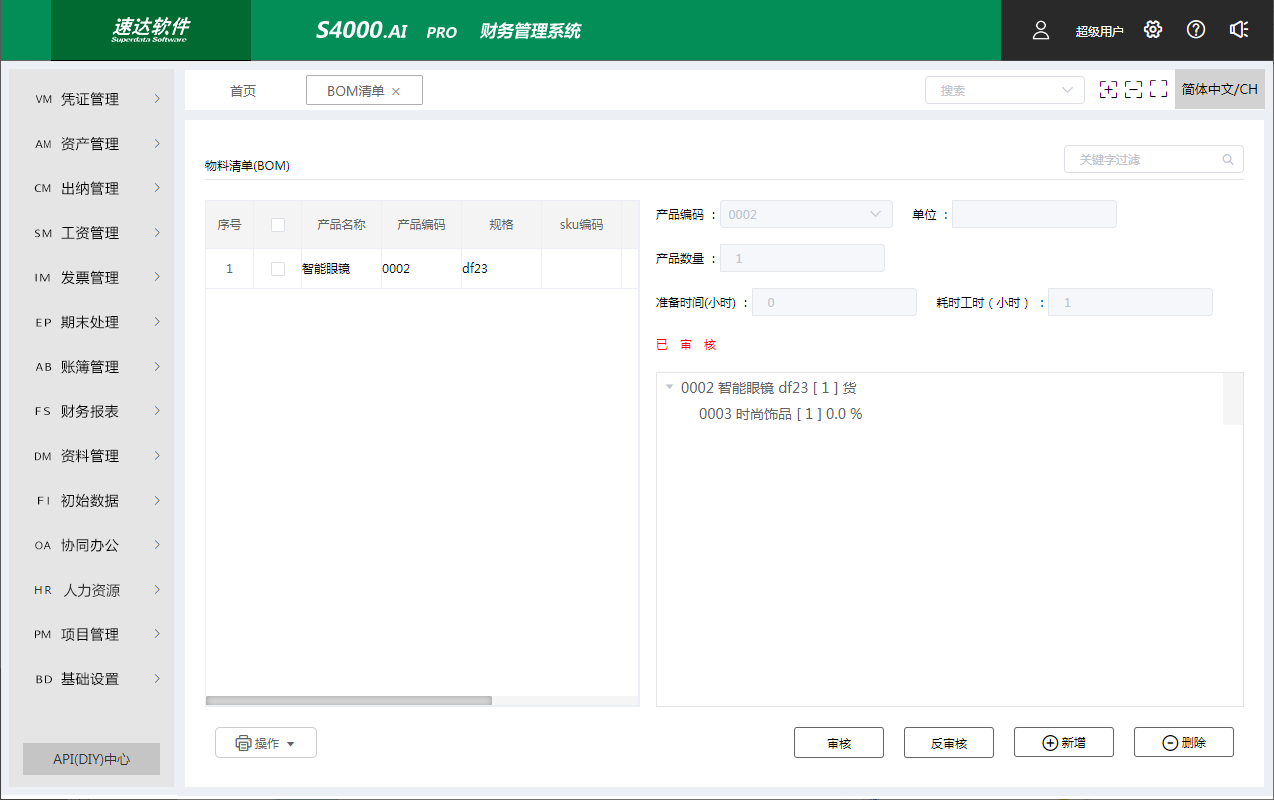Toggle the select-all checkbox in table header
The width and height of the screenshot is (1274, 800).
point(278,225)
